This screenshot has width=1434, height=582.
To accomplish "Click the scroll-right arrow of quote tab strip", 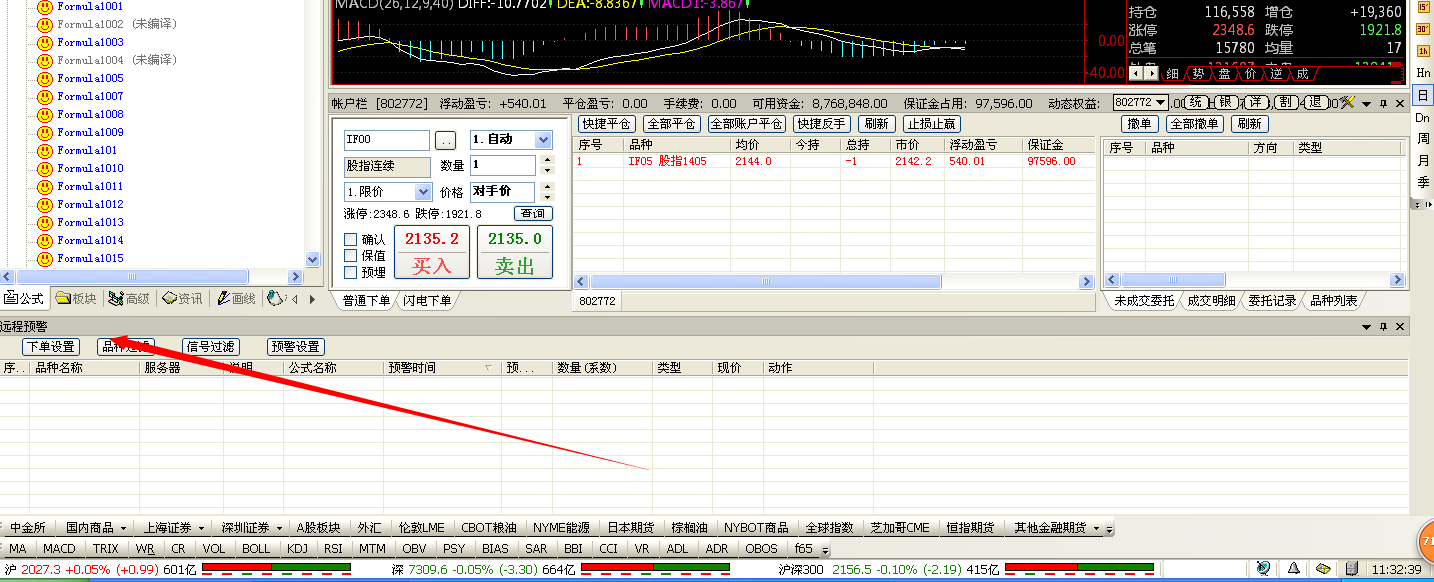I will point(1151,73).
